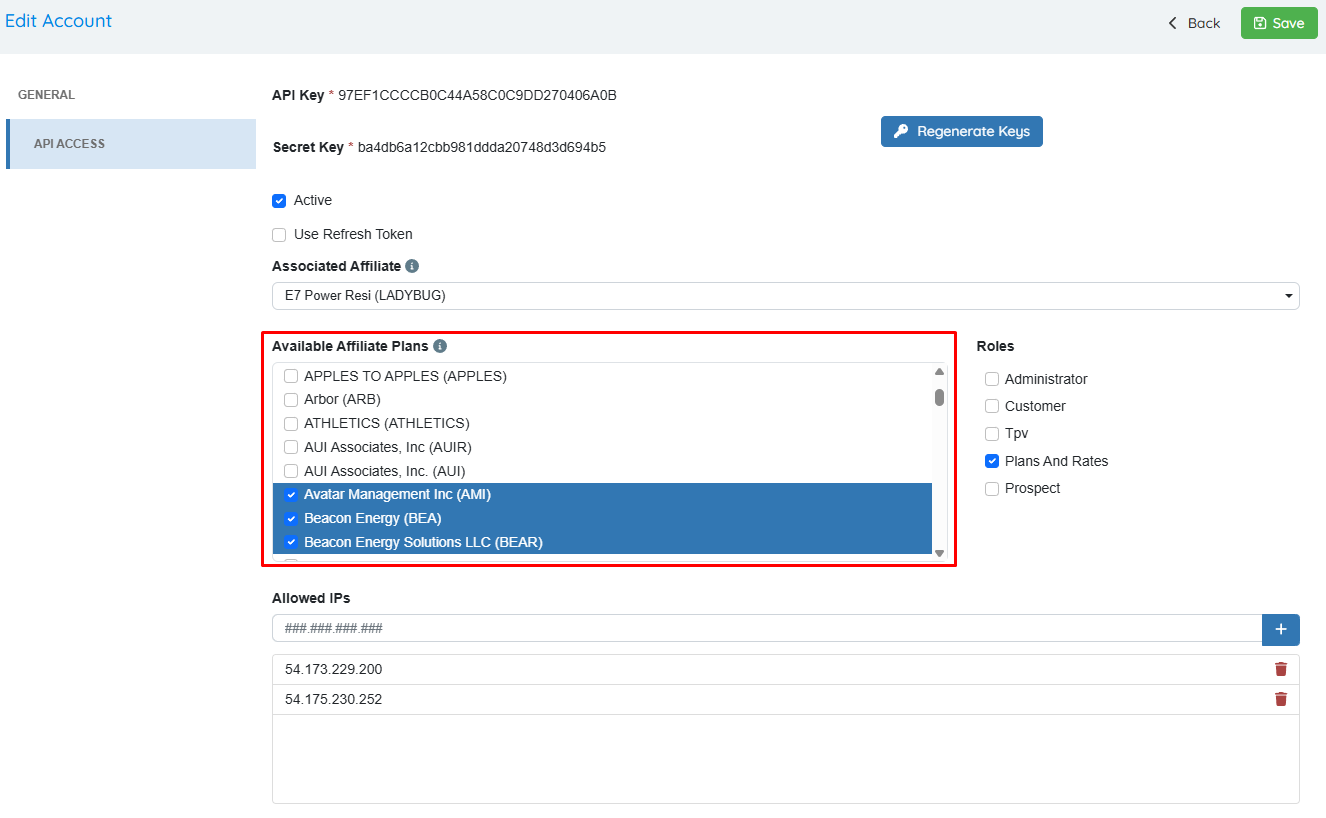This screenshot has width=1326, height=818.
Task: Check the Administrator role
Action: (992, 379)
